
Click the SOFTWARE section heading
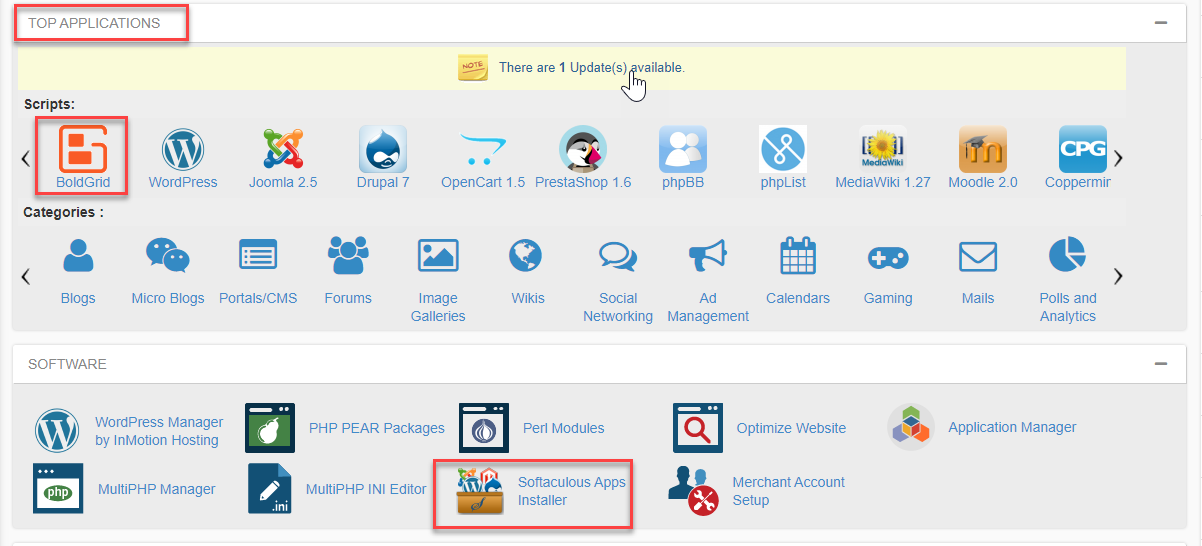pyautogui.click(x=67, y=364)
